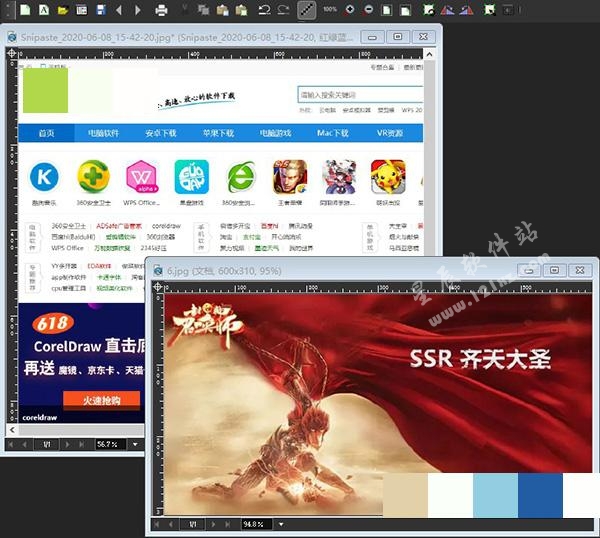Click the 94.8% zoom field in the 6.jpg window
Screen dimensions: 600x538
(257, 524)
